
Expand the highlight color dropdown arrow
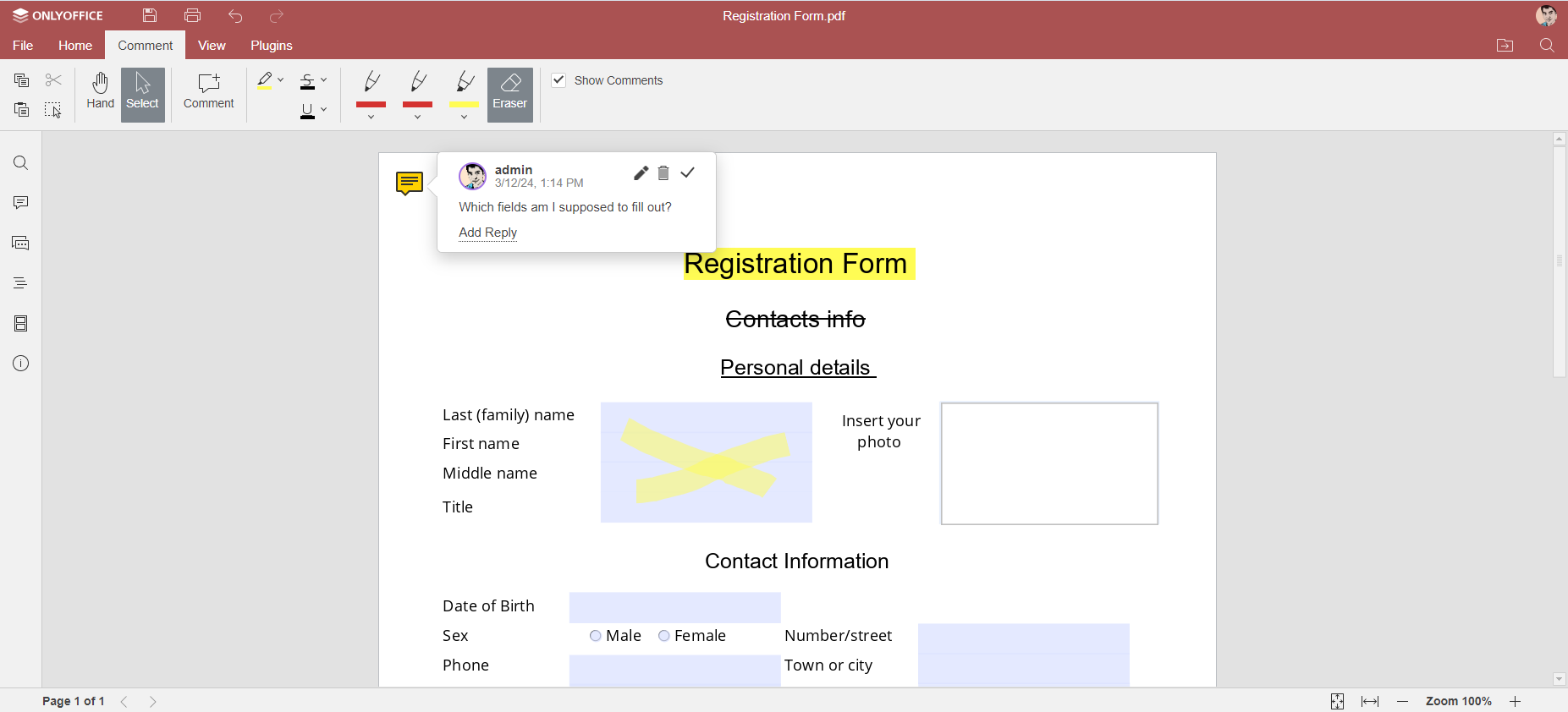click(x=281, y=80)
